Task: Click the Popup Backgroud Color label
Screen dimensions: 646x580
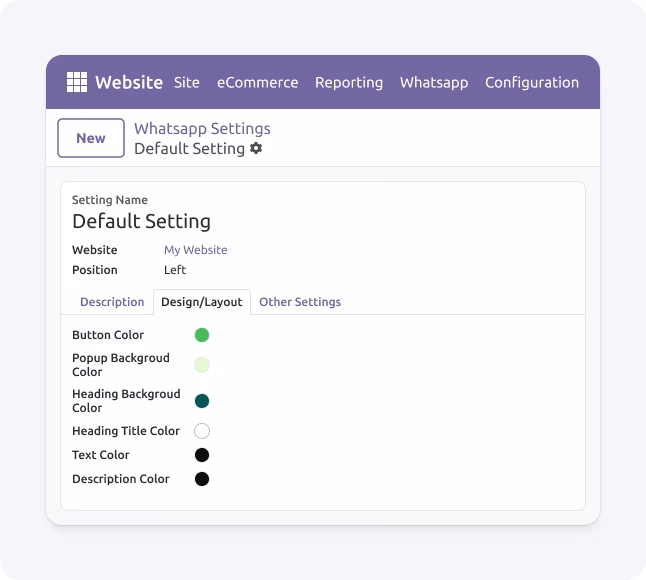Action: [x=121, y=365]
